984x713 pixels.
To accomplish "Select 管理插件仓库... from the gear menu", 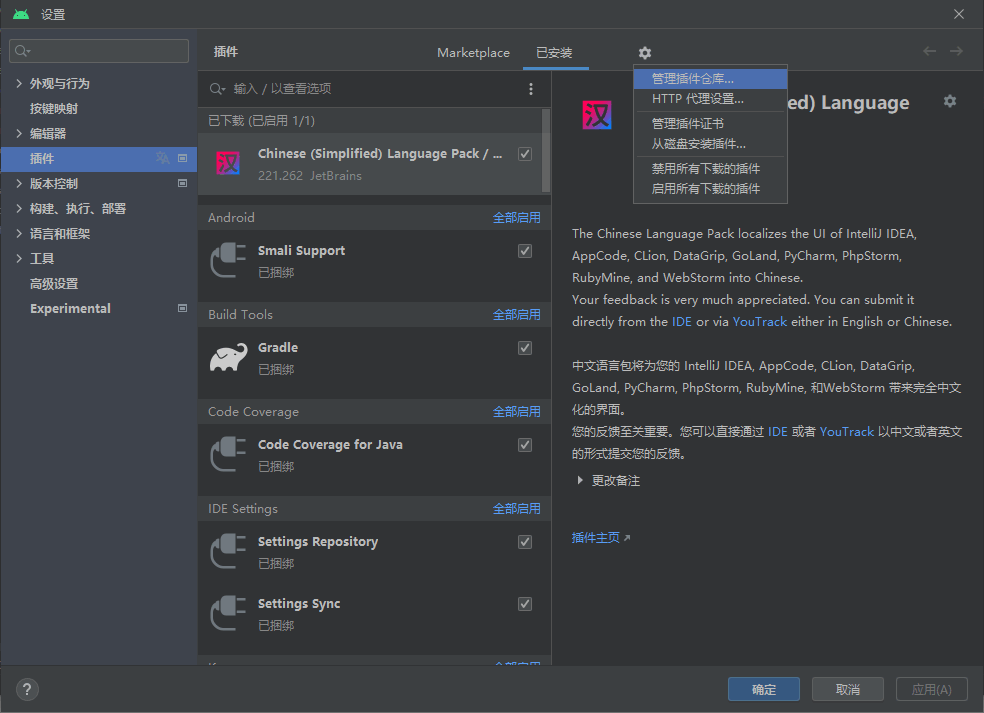I will coord(710,78).
